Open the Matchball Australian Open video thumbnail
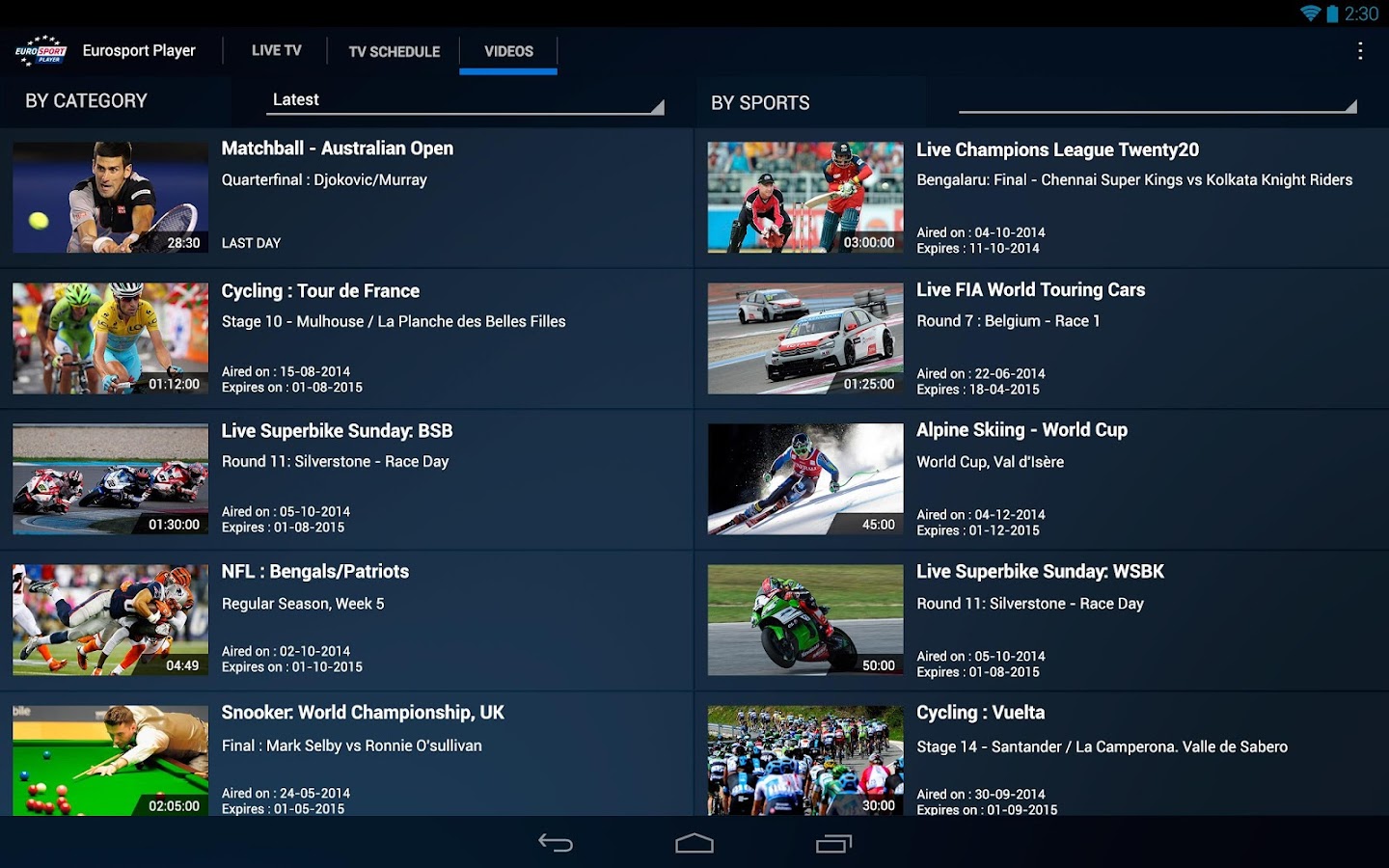 [x=110, y=198]
